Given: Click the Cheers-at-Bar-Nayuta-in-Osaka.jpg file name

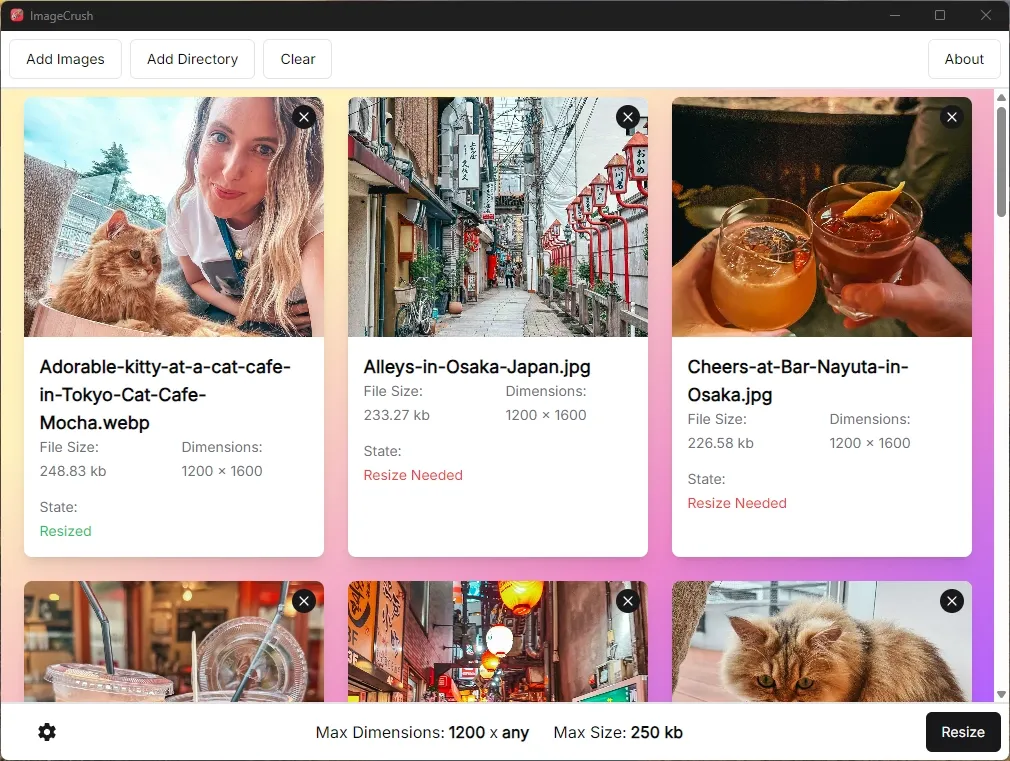Looking at the screenshot, I should [x=797, y=381].
